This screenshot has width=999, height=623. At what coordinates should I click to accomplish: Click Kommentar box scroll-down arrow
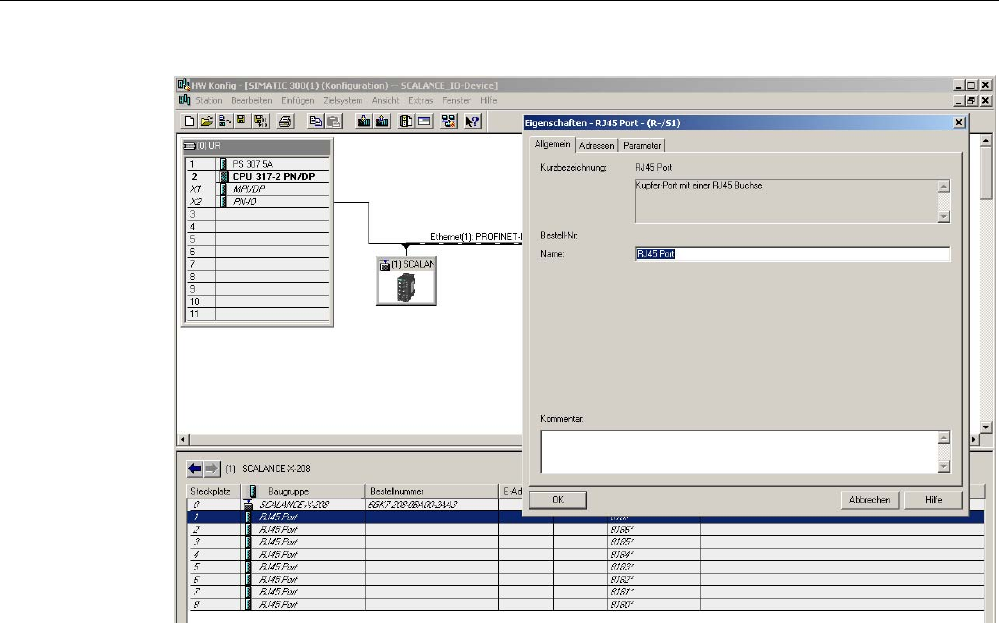[944, 467]
